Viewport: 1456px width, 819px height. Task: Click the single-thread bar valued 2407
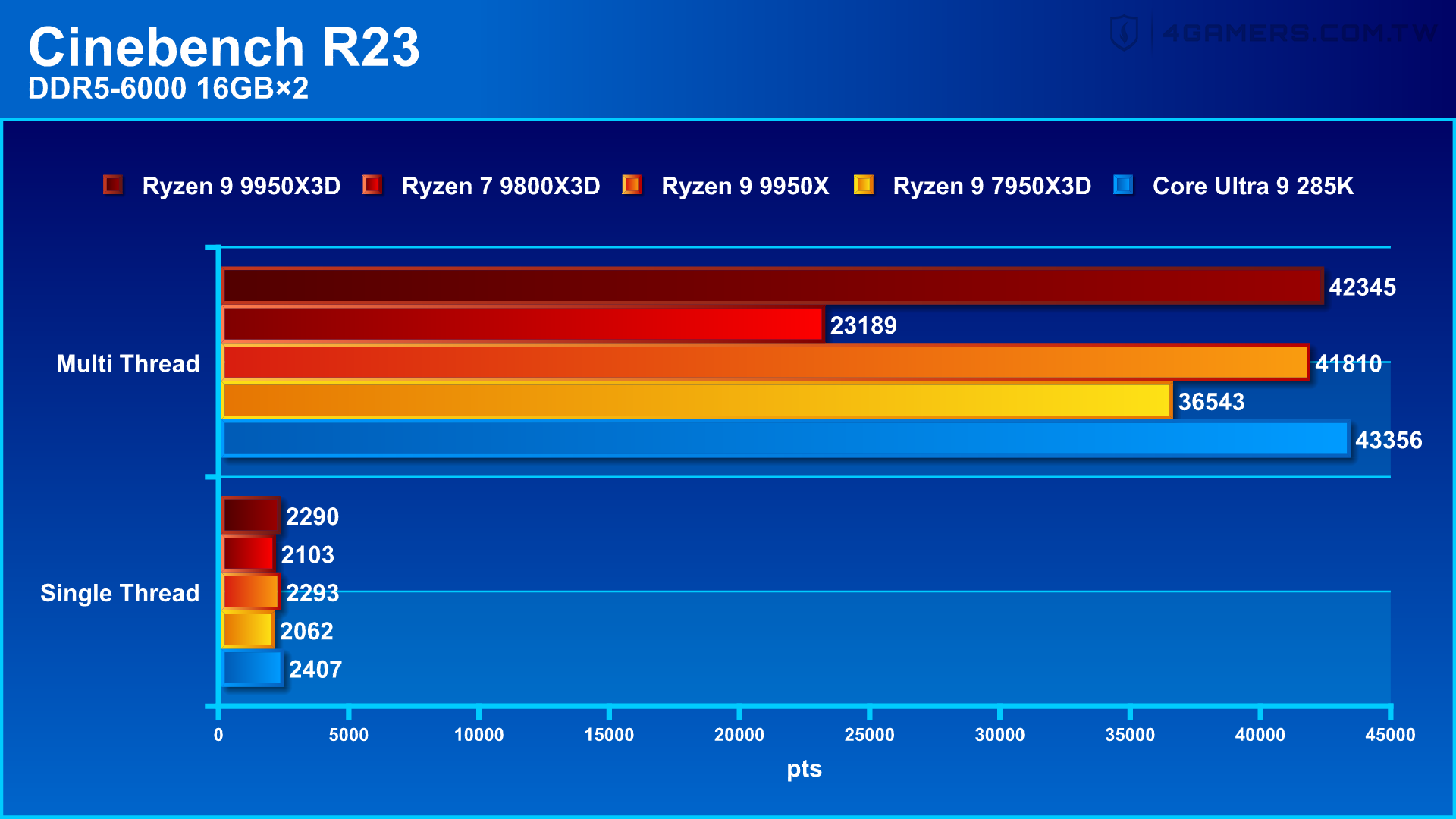(x=253, y=668)
